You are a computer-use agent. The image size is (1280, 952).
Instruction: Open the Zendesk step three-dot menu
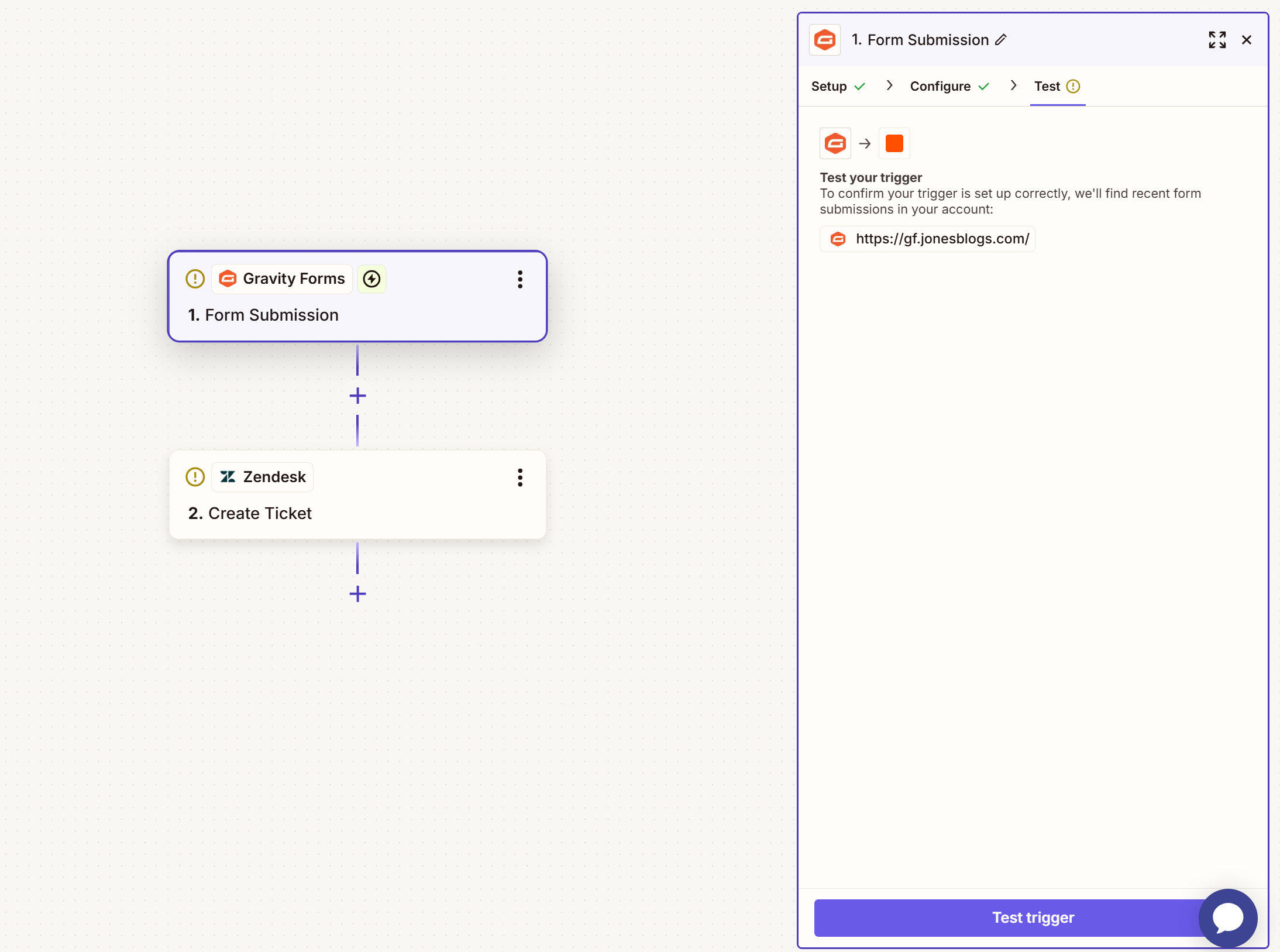pos(519,477)
